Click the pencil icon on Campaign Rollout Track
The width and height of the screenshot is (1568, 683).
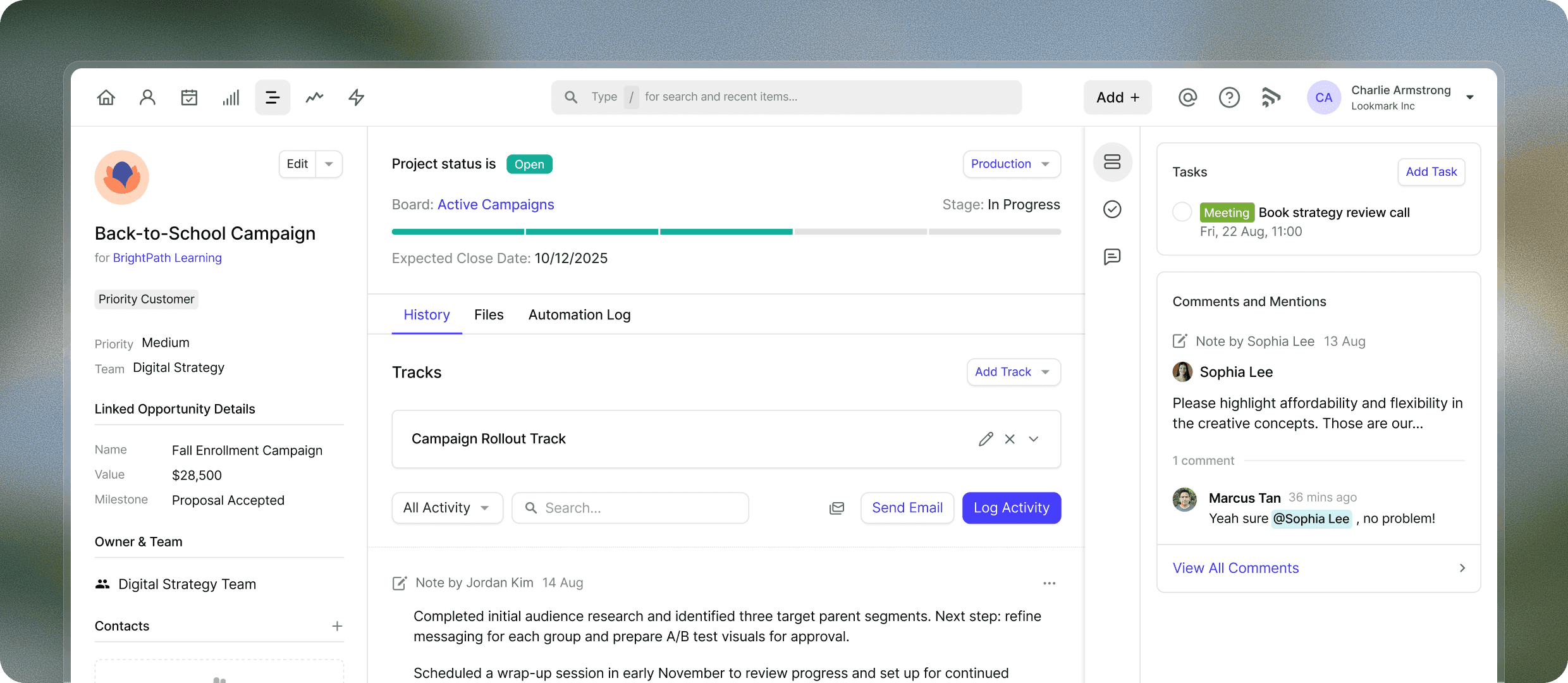coord(986,438)
